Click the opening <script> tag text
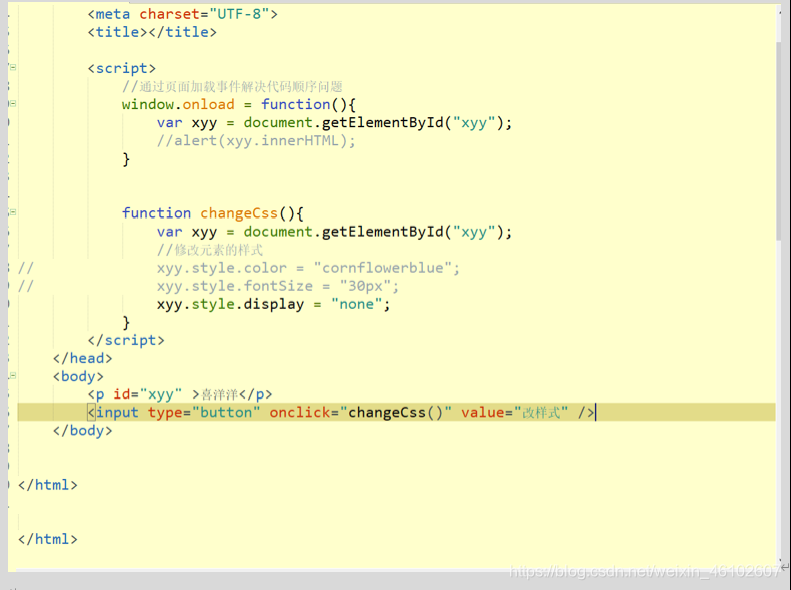The image size is (791, 590). click(x=122, y=69)
